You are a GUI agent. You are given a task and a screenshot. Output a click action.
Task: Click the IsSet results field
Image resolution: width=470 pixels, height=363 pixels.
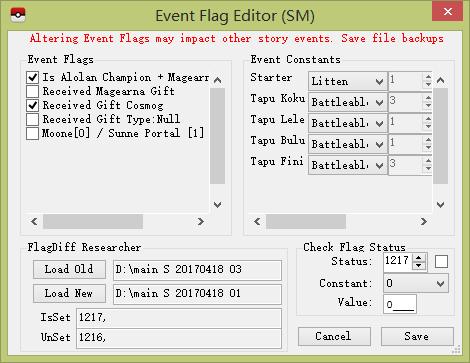click(179, 318)
